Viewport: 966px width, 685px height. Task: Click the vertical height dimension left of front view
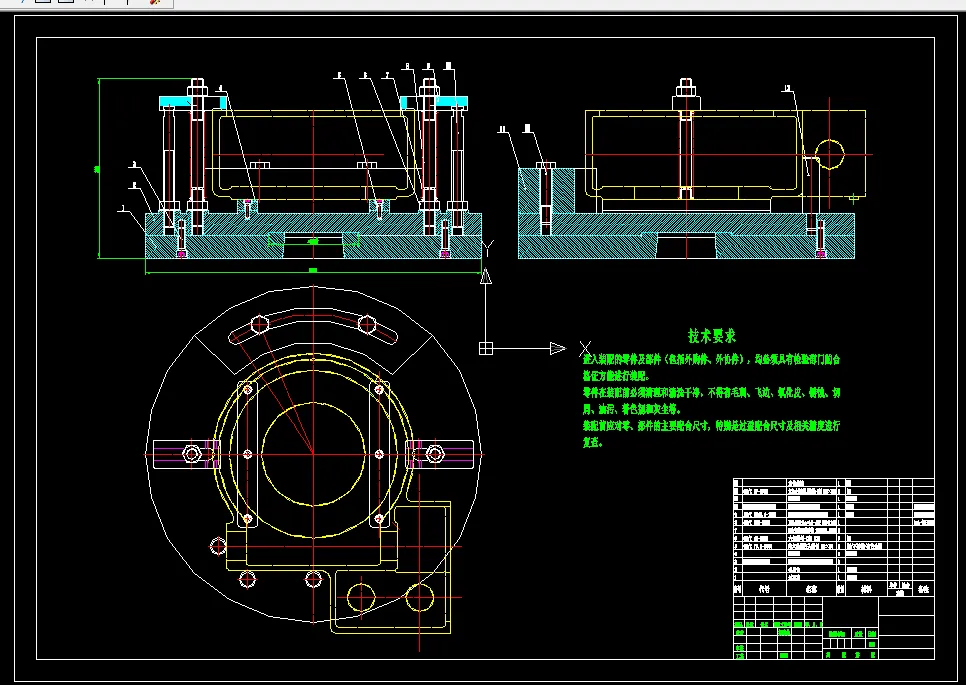pyautogui.click(x=97, y=168)
